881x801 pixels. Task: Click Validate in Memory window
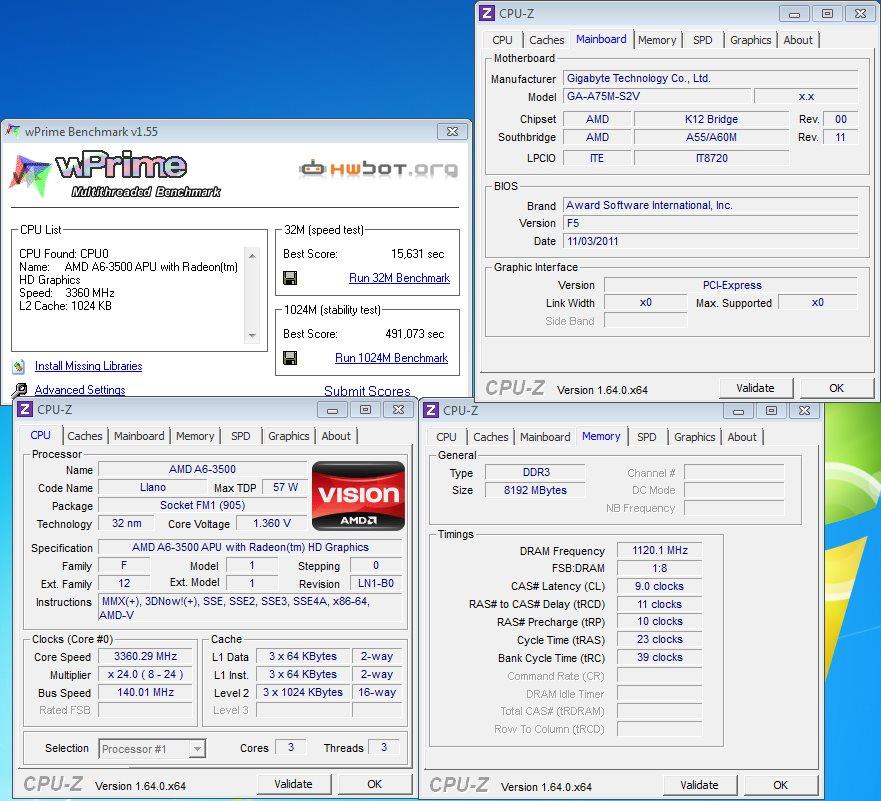click(x=699, y=785)
